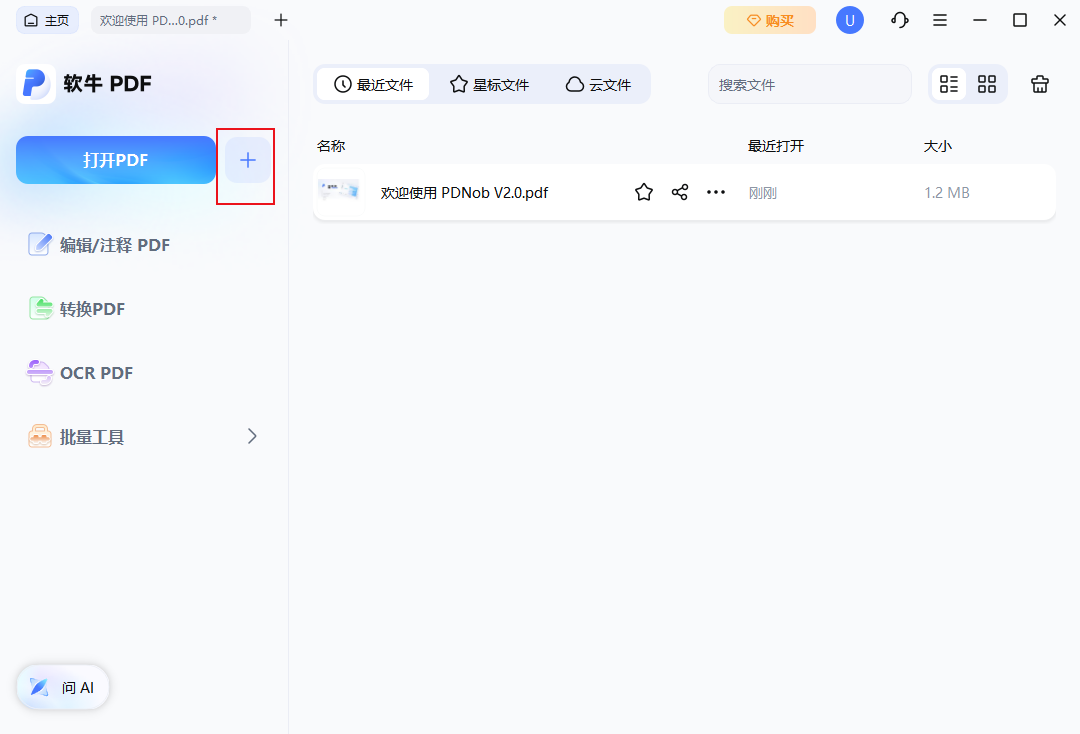Click the 软牛 PDF logo
The image size is (1080, 734).
pyautogui.click(x=36, y=84)
